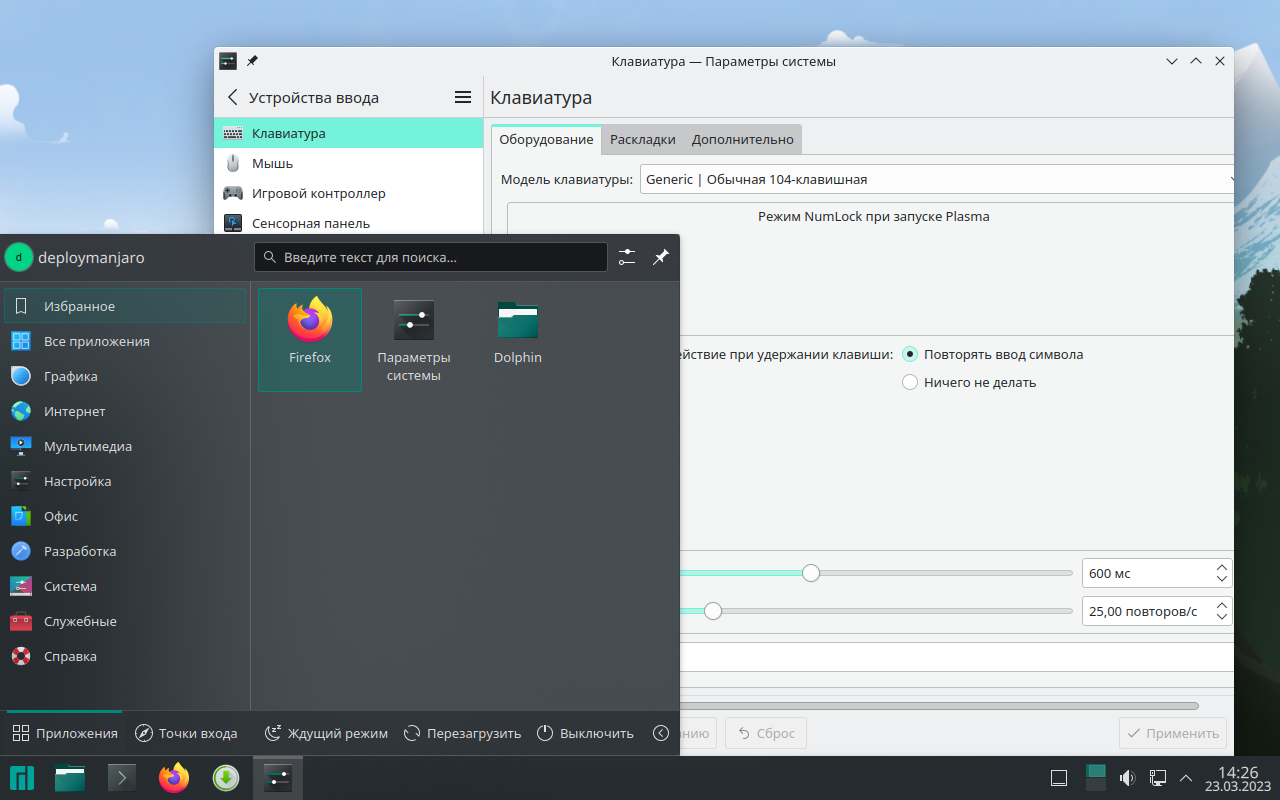The width and height of the screenshot is (1280, 800).
Task: Open the Графика category
Action: pyautogui.click(x=124, y=376)
